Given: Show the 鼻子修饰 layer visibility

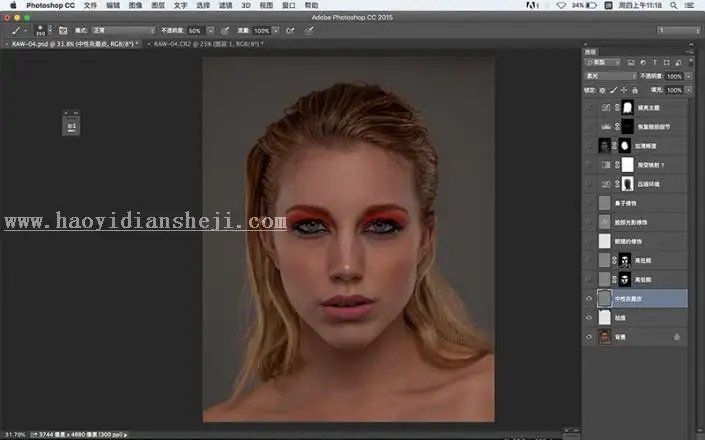Looking at the screenshot, I should click(589, 203).
